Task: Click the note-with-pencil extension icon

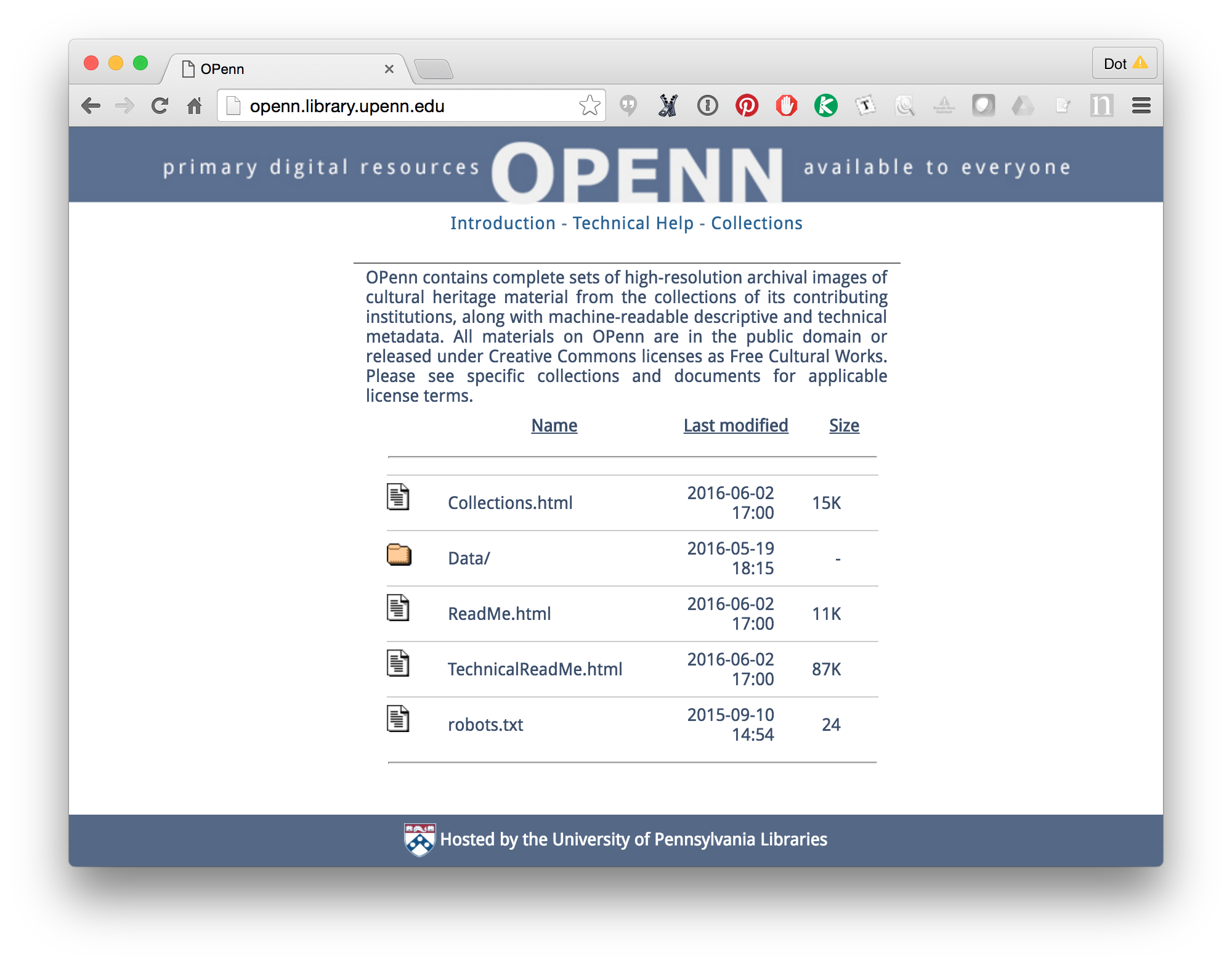Action: click(x=1062, y=105)
